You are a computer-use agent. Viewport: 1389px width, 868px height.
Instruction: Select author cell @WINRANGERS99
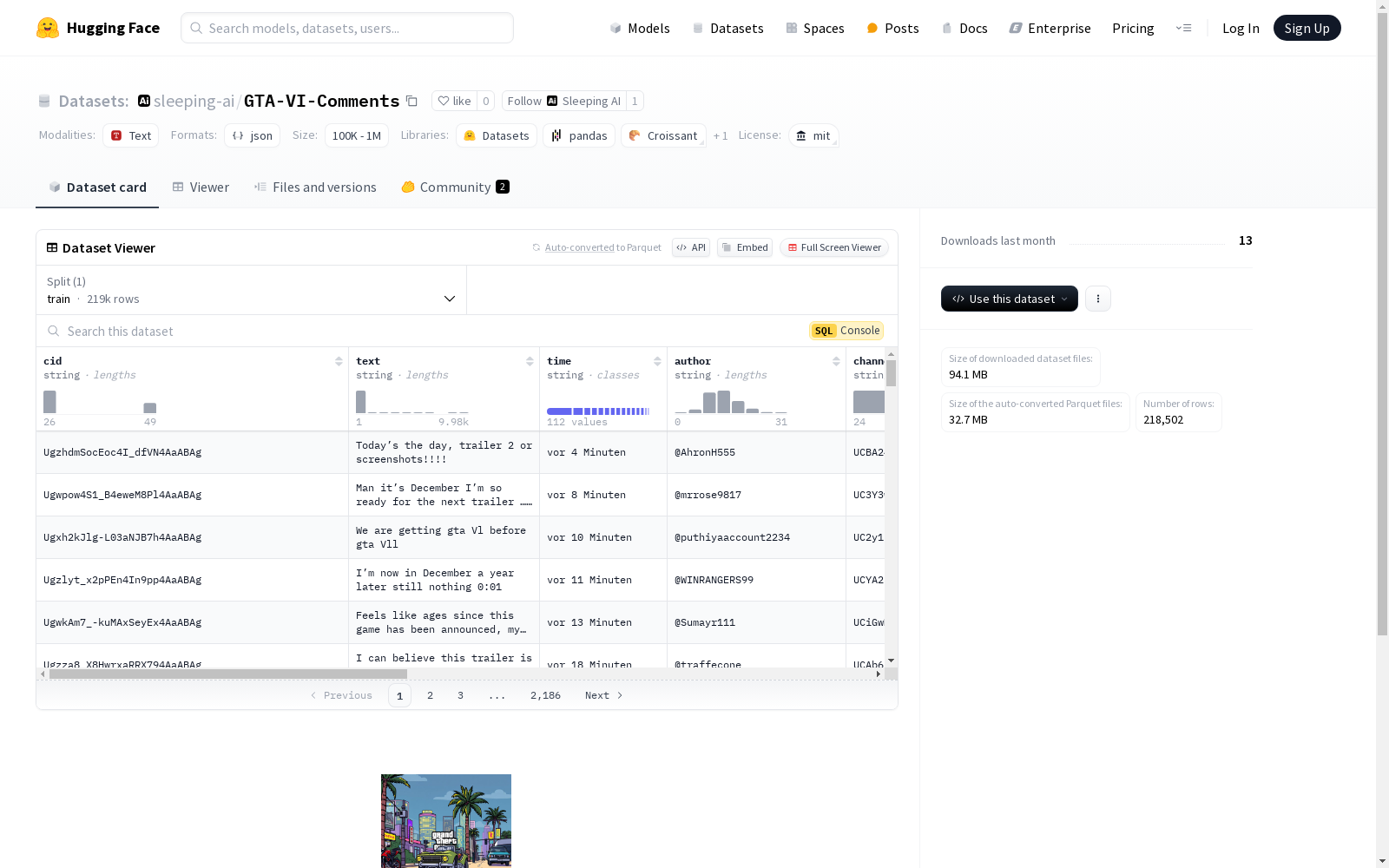pyautogui.click(x=756, y=580)
